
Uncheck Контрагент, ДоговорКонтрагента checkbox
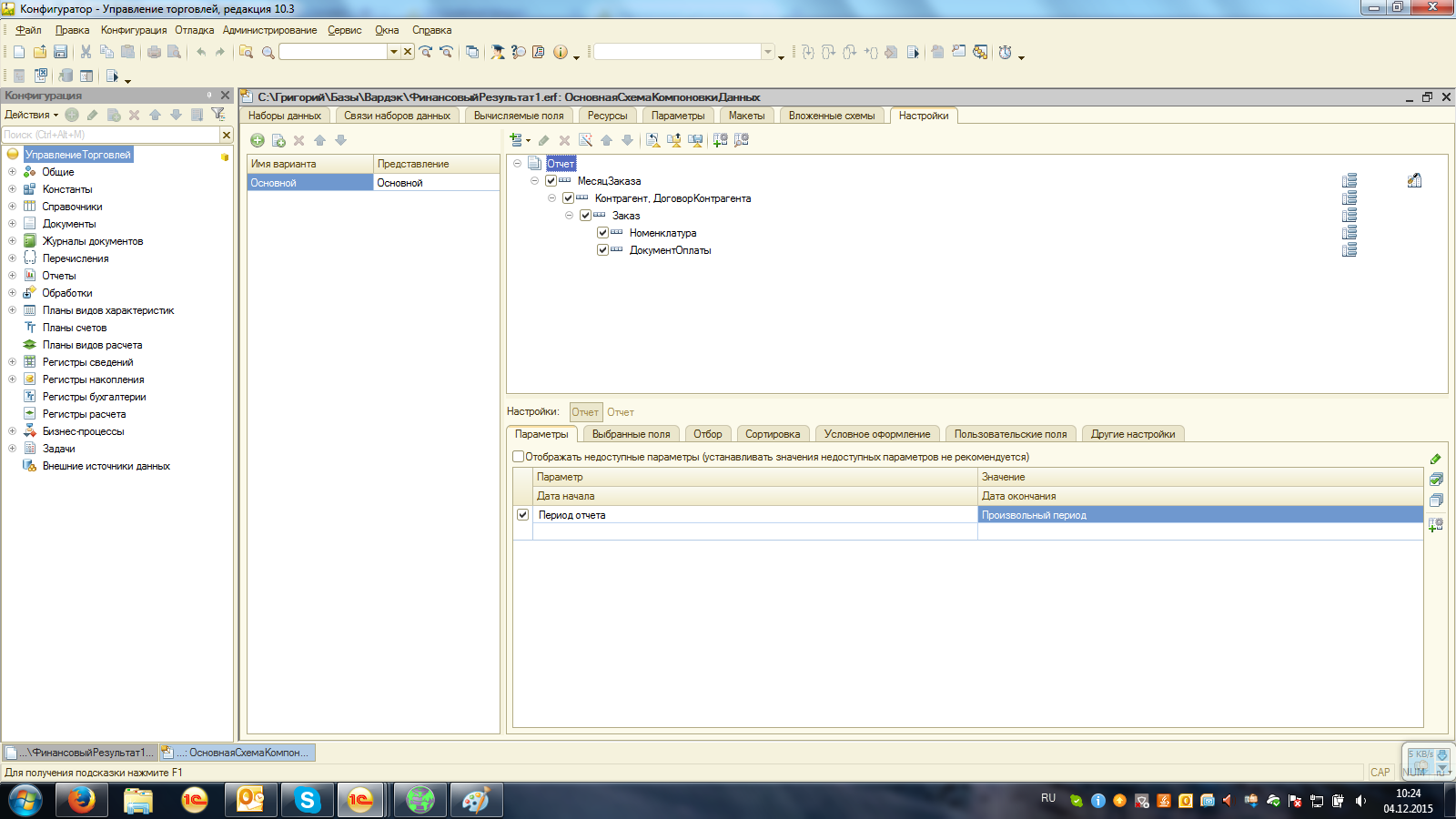pyautogui.click(x=568, y=198)
